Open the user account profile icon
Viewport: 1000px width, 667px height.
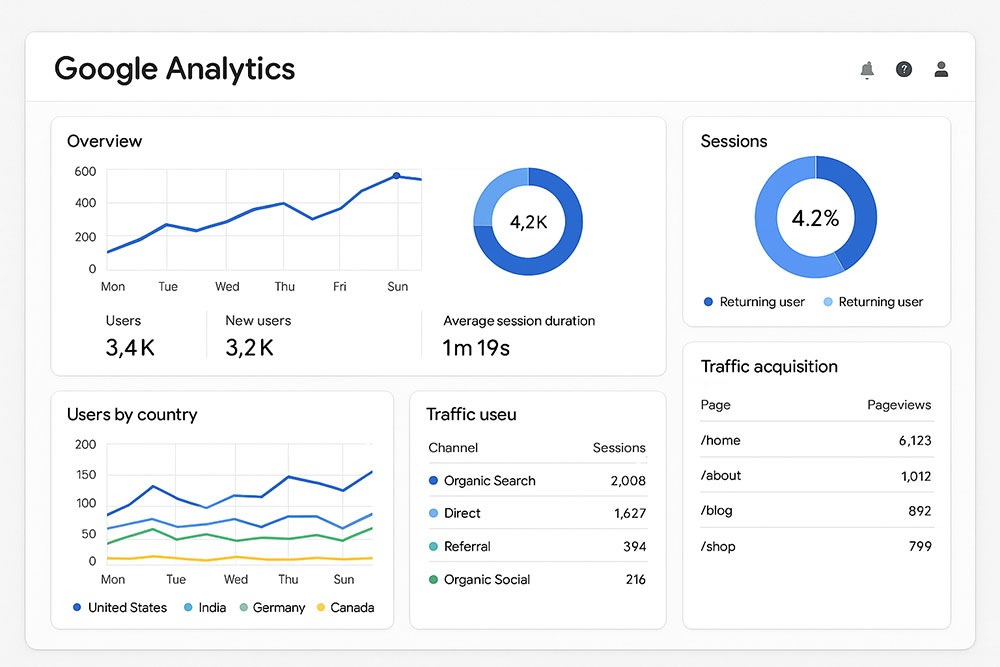coord(941,70)
